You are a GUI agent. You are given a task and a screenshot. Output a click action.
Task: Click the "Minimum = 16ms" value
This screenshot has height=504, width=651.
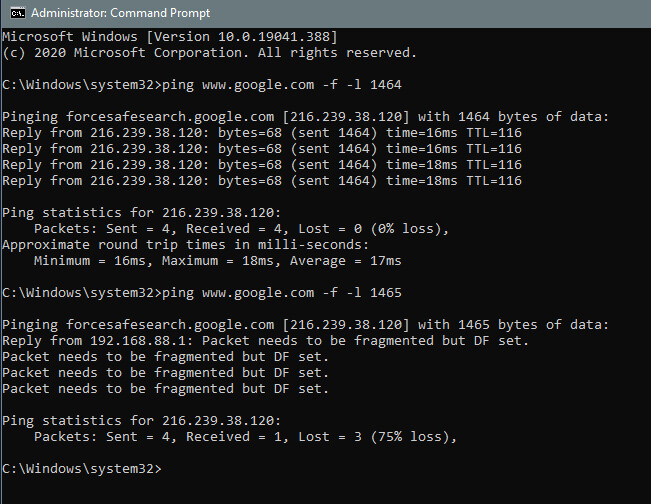91,260
